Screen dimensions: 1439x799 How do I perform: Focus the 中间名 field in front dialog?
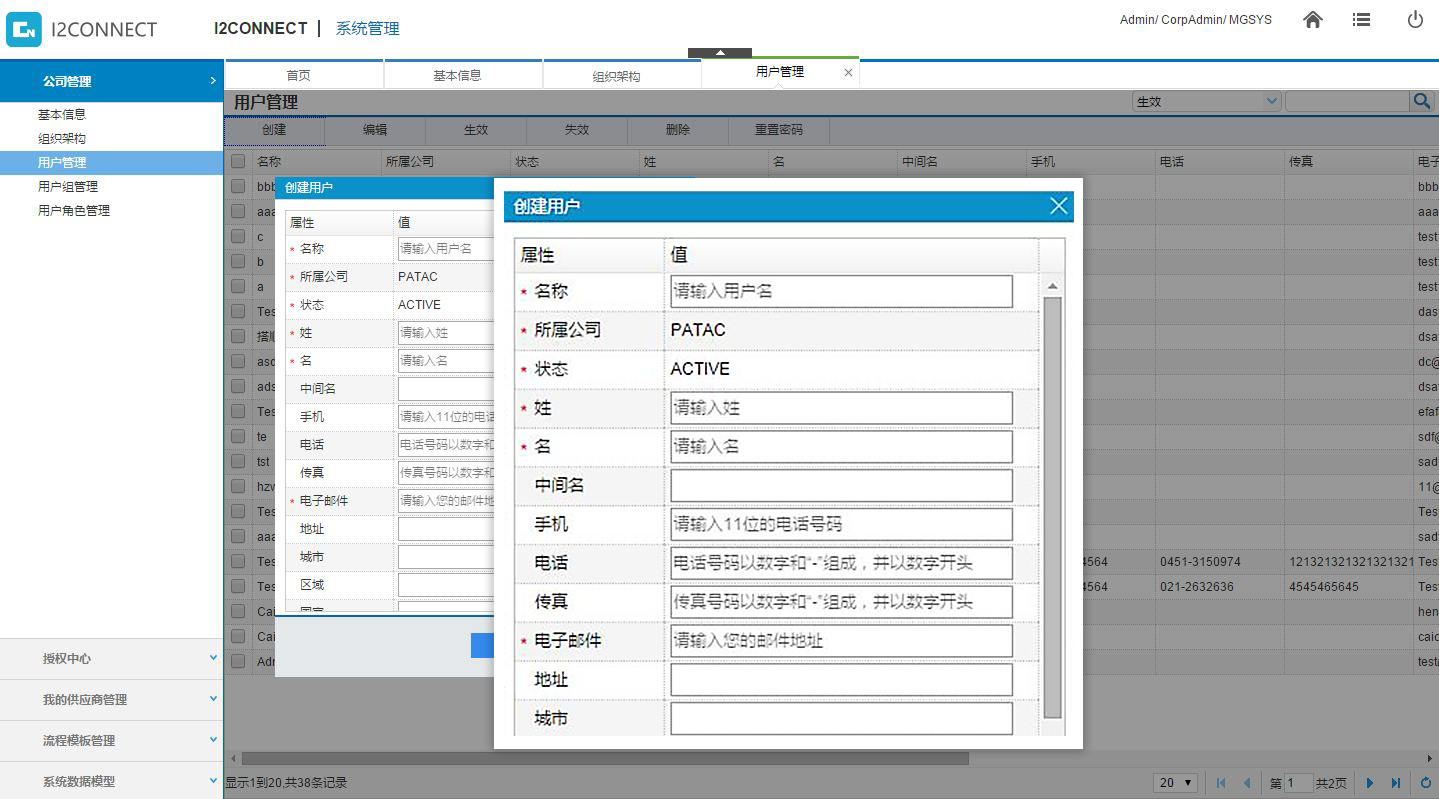point(841,485)
